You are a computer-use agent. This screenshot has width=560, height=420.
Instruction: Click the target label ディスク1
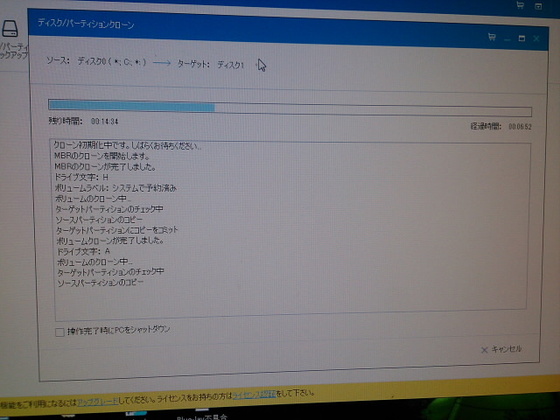[230, 65]
